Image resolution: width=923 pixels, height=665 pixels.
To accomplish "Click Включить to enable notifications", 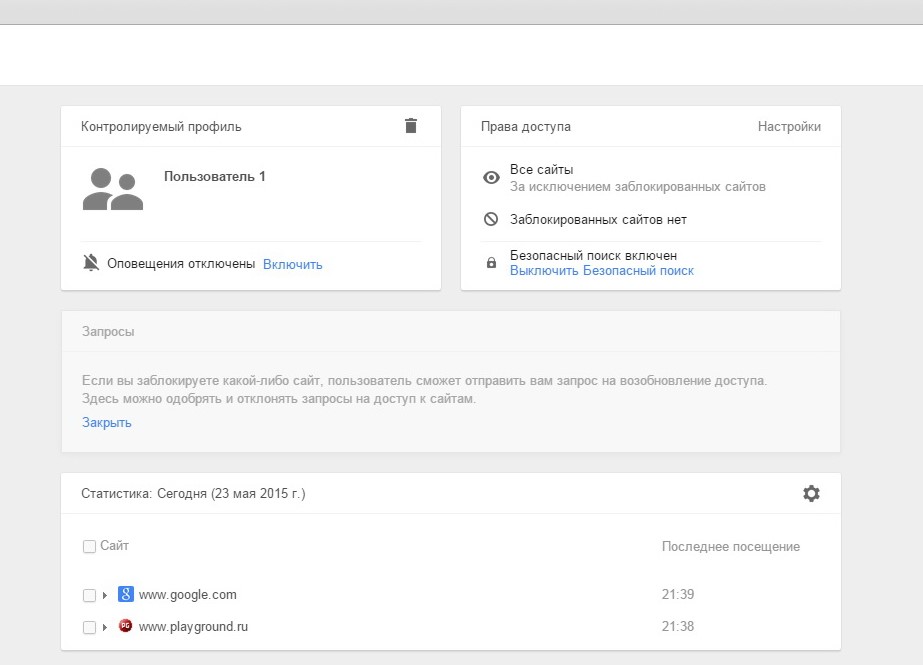I will (x=293, y=264).
